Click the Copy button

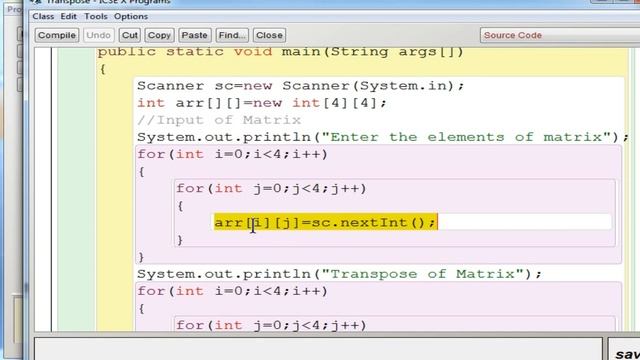[159, 35]
